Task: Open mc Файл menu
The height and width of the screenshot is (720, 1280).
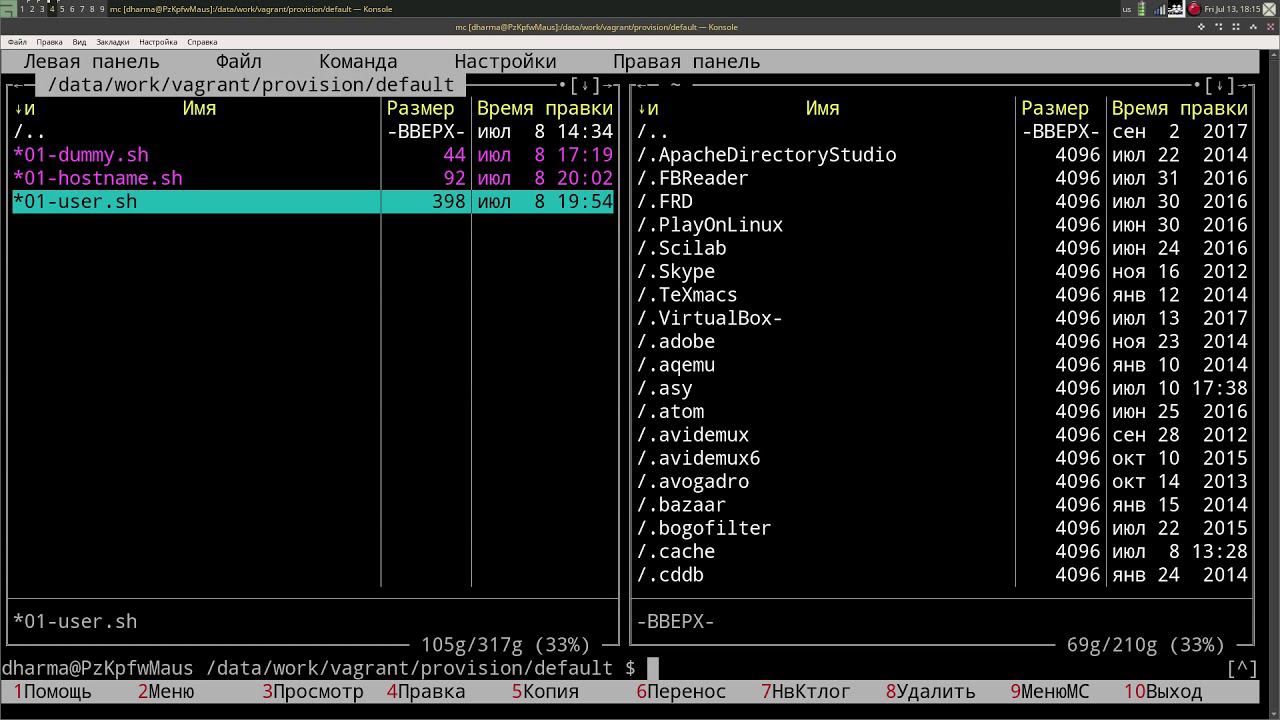Action: pos(238,62)
